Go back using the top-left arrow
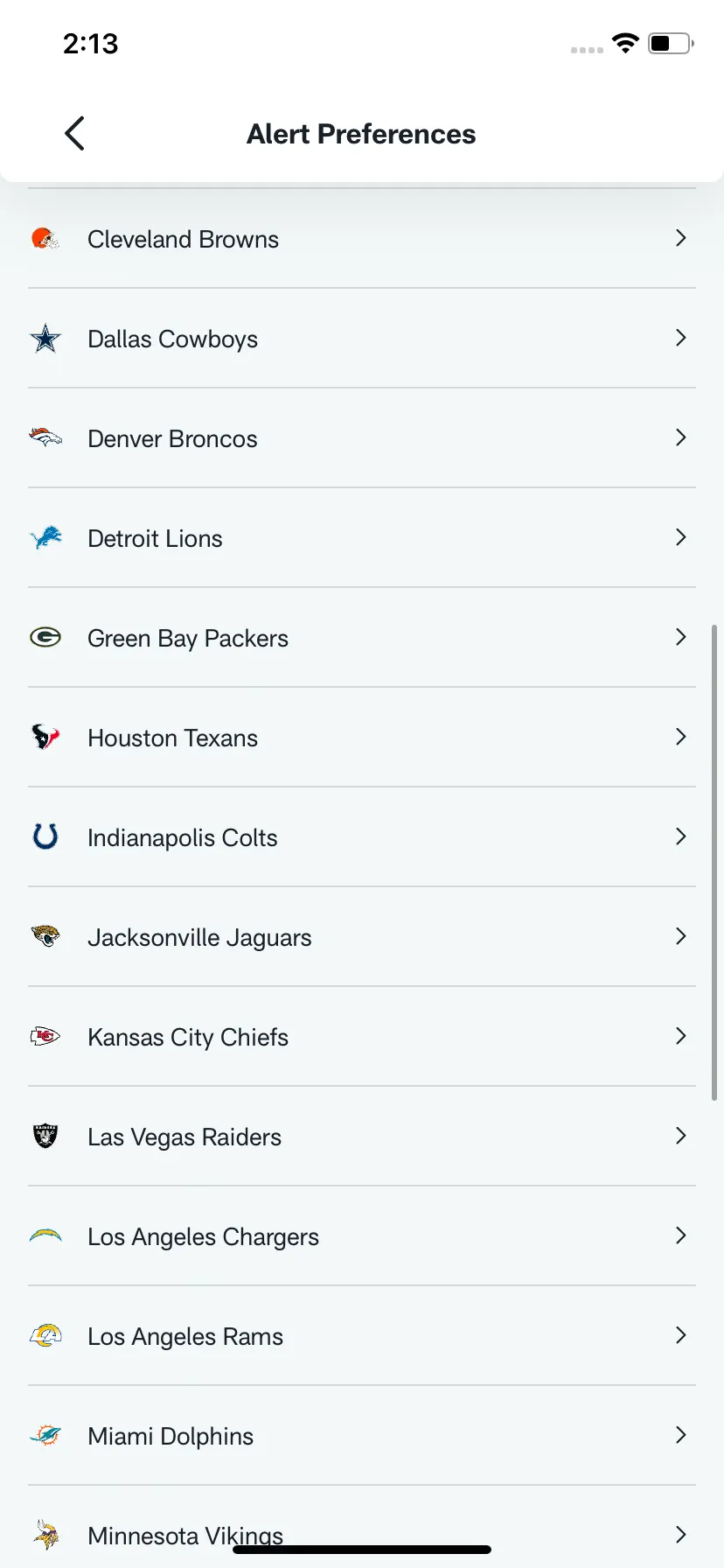 coord(75,134)
